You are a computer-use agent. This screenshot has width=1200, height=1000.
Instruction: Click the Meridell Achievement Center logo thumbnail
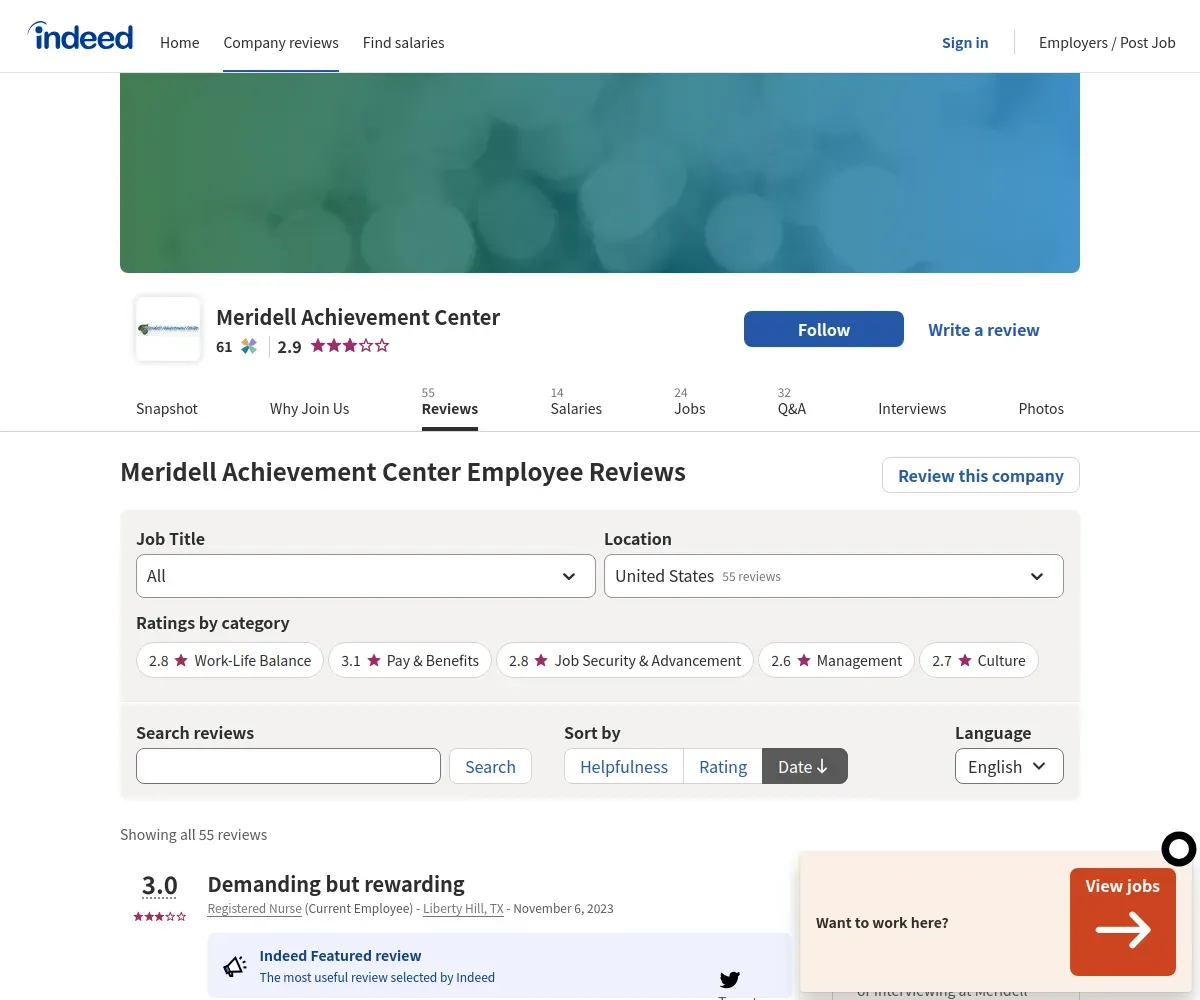click(x=168, y=329)
